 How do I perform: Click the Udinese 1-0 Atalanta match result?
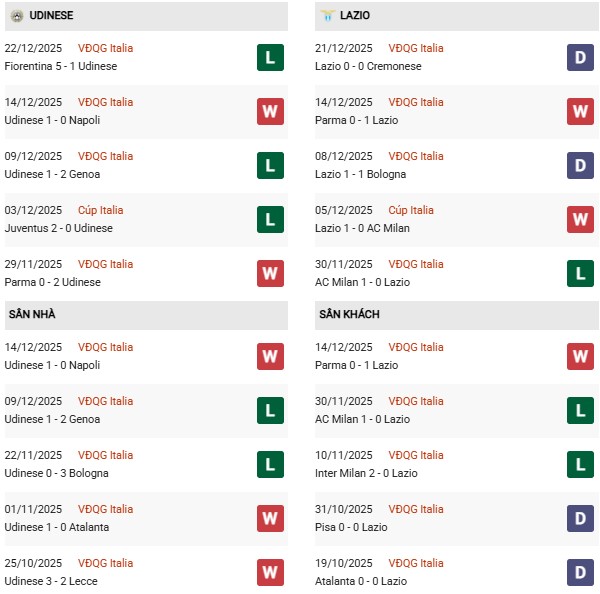pos(57,527)
